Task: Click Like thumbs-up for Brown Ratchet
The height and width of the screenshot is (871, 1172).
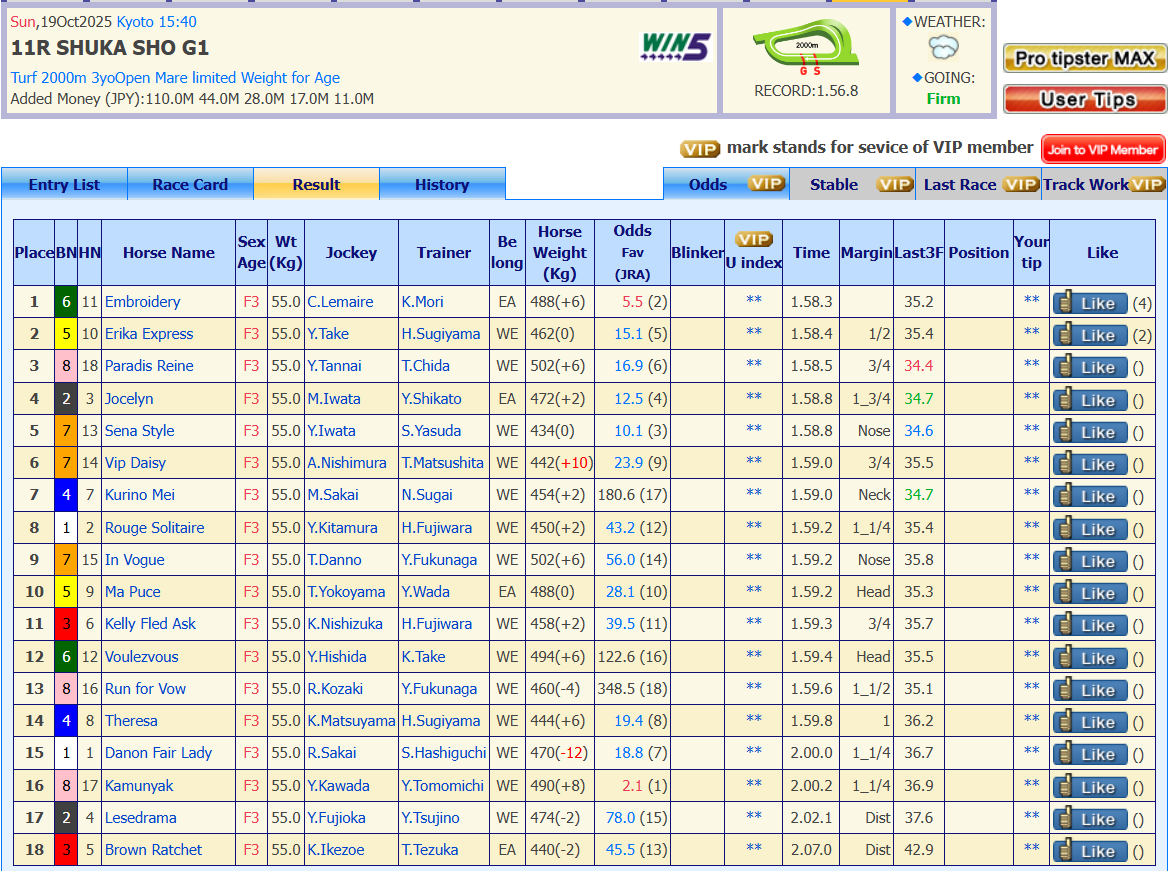Action: [x=1089, y=851]
